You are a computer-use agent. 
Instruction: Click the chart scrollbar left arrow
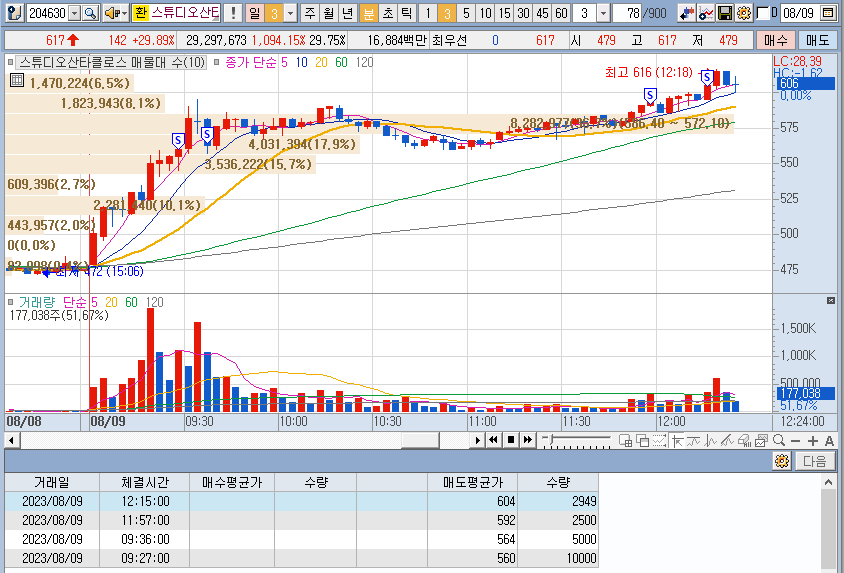pyautogui.click(x=11, y=441)
